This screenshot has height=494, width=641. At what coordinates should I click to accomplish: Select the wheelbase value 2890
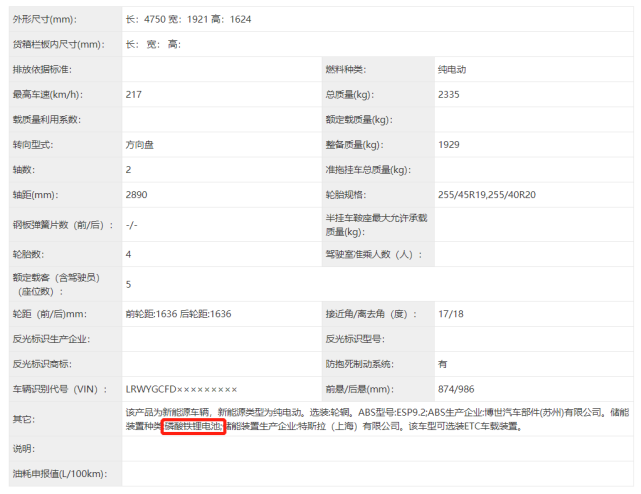tap(136, 195)
